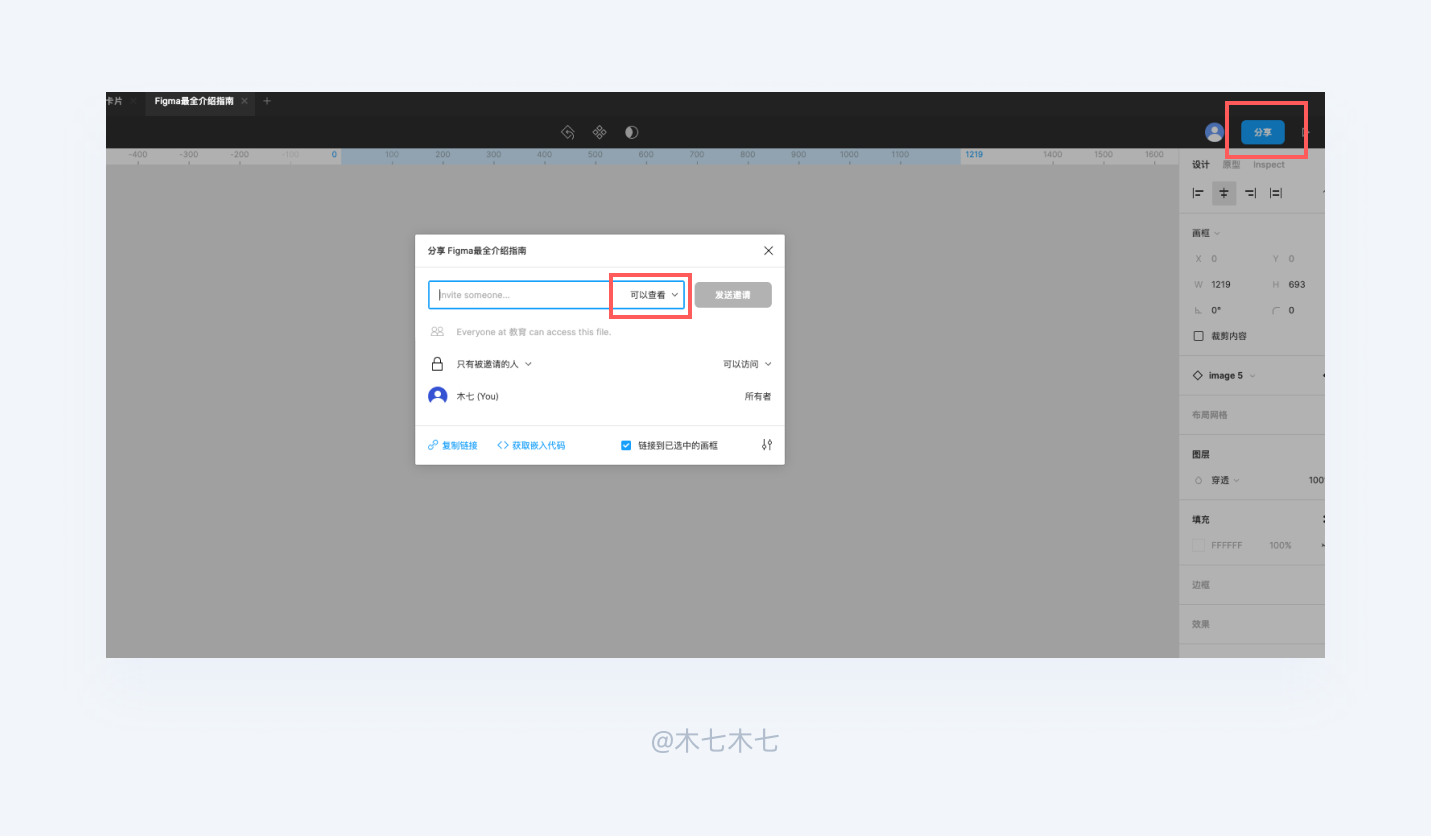Click the FFFFFF fill color swatch
Image resolution: width=1431 pixels, height=836 pixels.
[x=1198, y=545]
